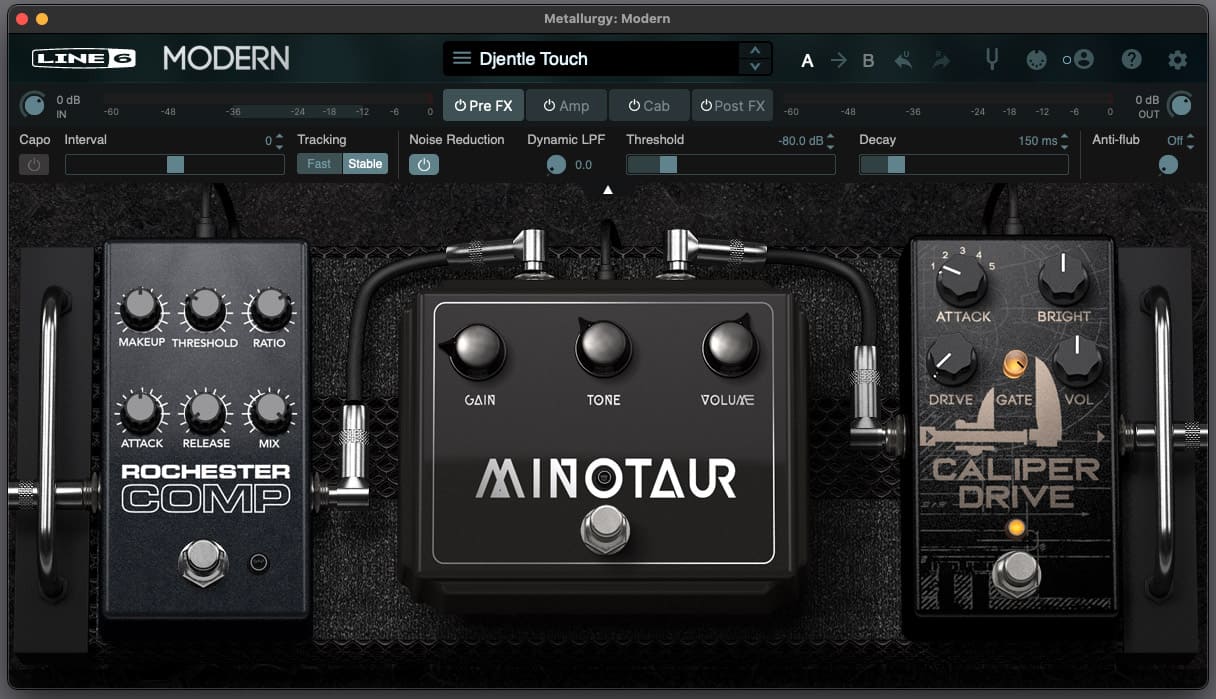Viewport: 1216px width, 699px height.
Task: Click the noise gate Threshold slider
Action: pyautogui.click(x=731, y=164)
